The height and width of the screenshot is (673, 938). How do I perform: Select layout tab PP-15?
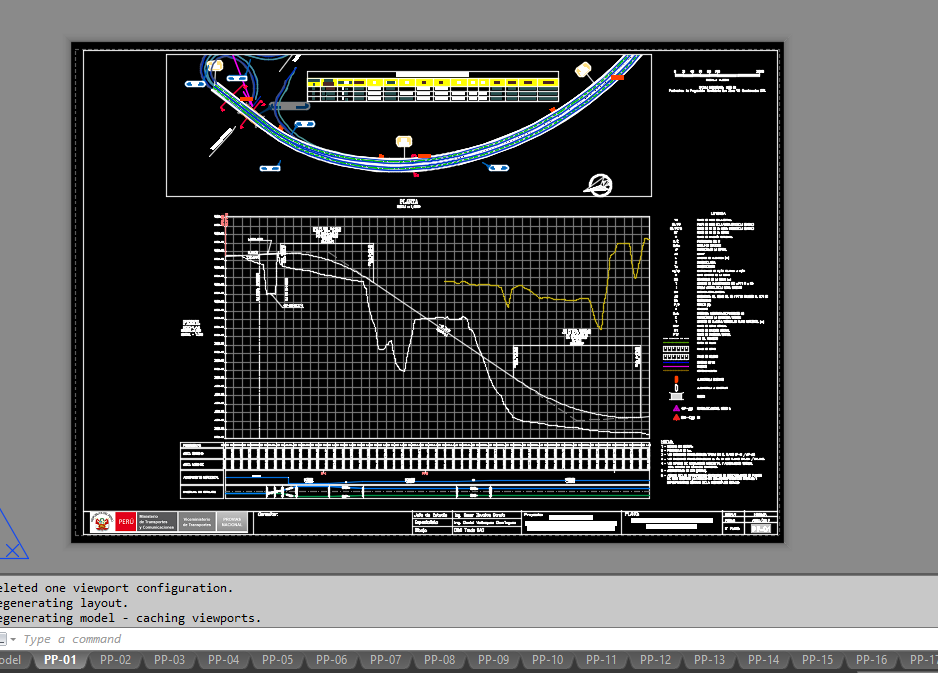tap(817, 660)
